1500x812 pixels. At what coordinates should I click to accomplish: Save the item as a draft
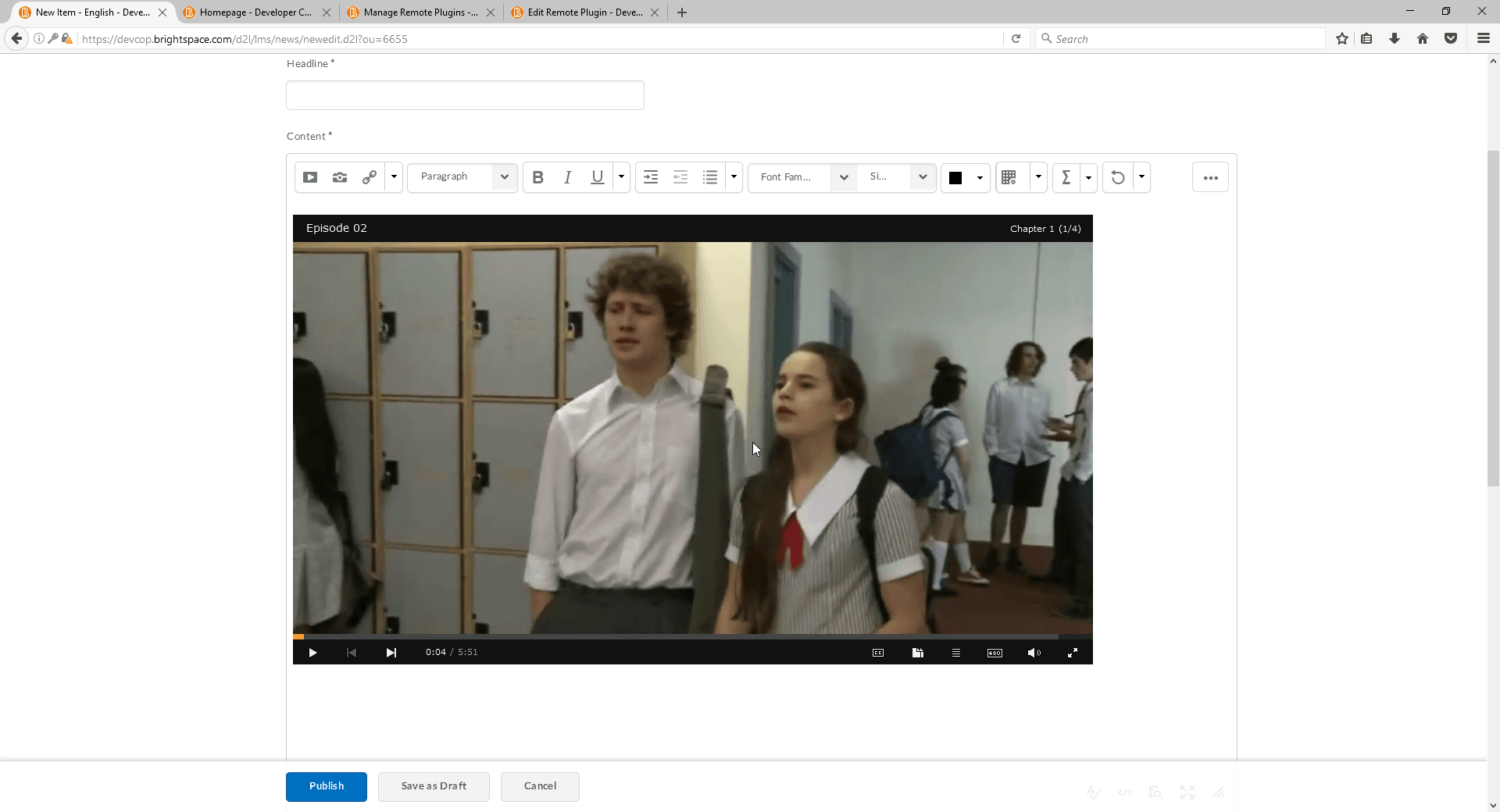click(x=433, y=786)
